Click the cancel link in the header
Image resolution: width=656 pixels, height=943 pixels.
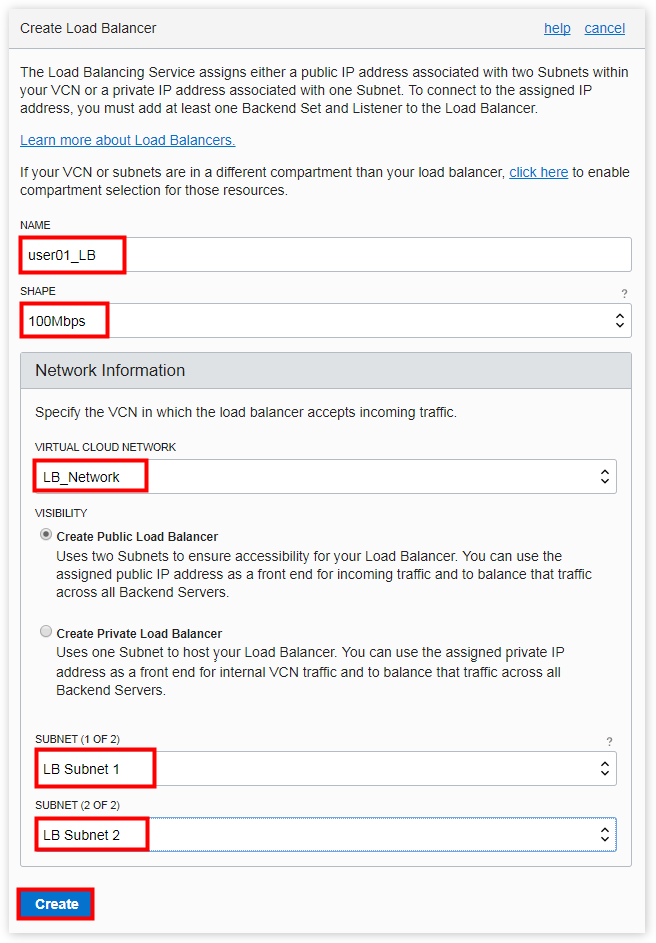coord(605,28)
